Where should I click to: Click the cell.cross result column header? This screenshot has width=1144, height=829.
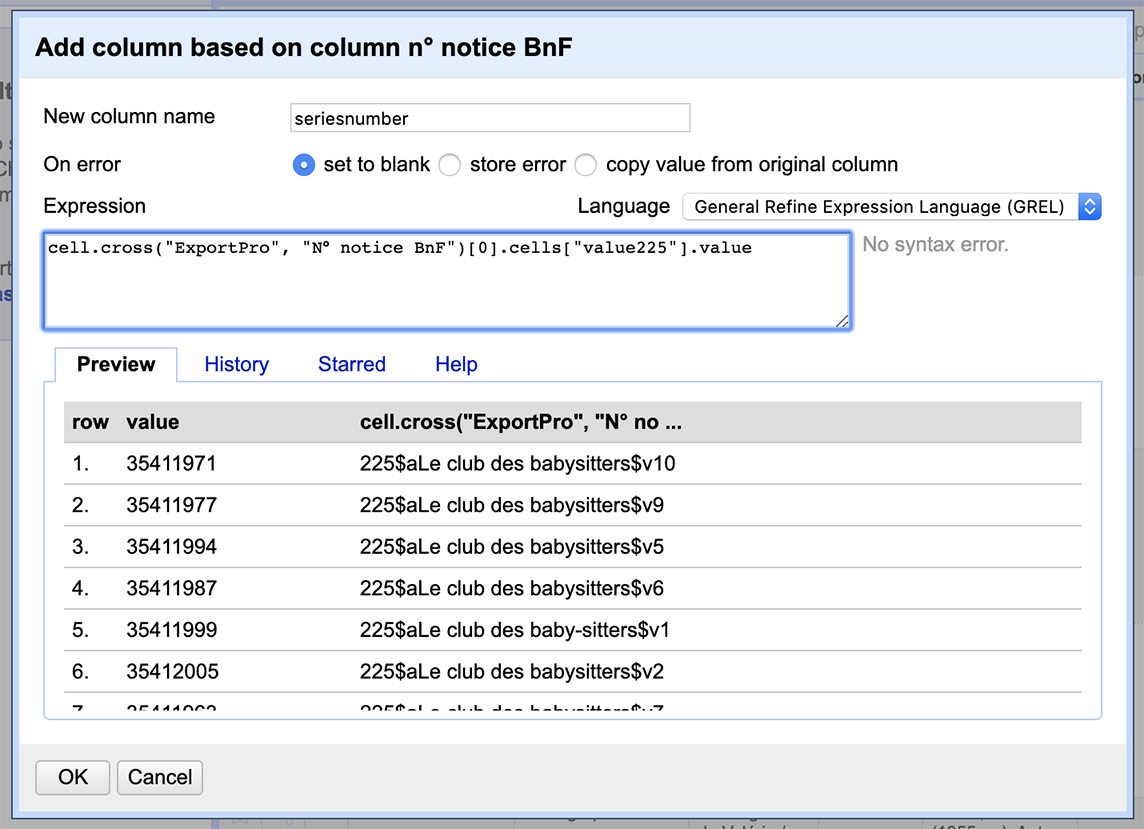(x=520, y=422)
